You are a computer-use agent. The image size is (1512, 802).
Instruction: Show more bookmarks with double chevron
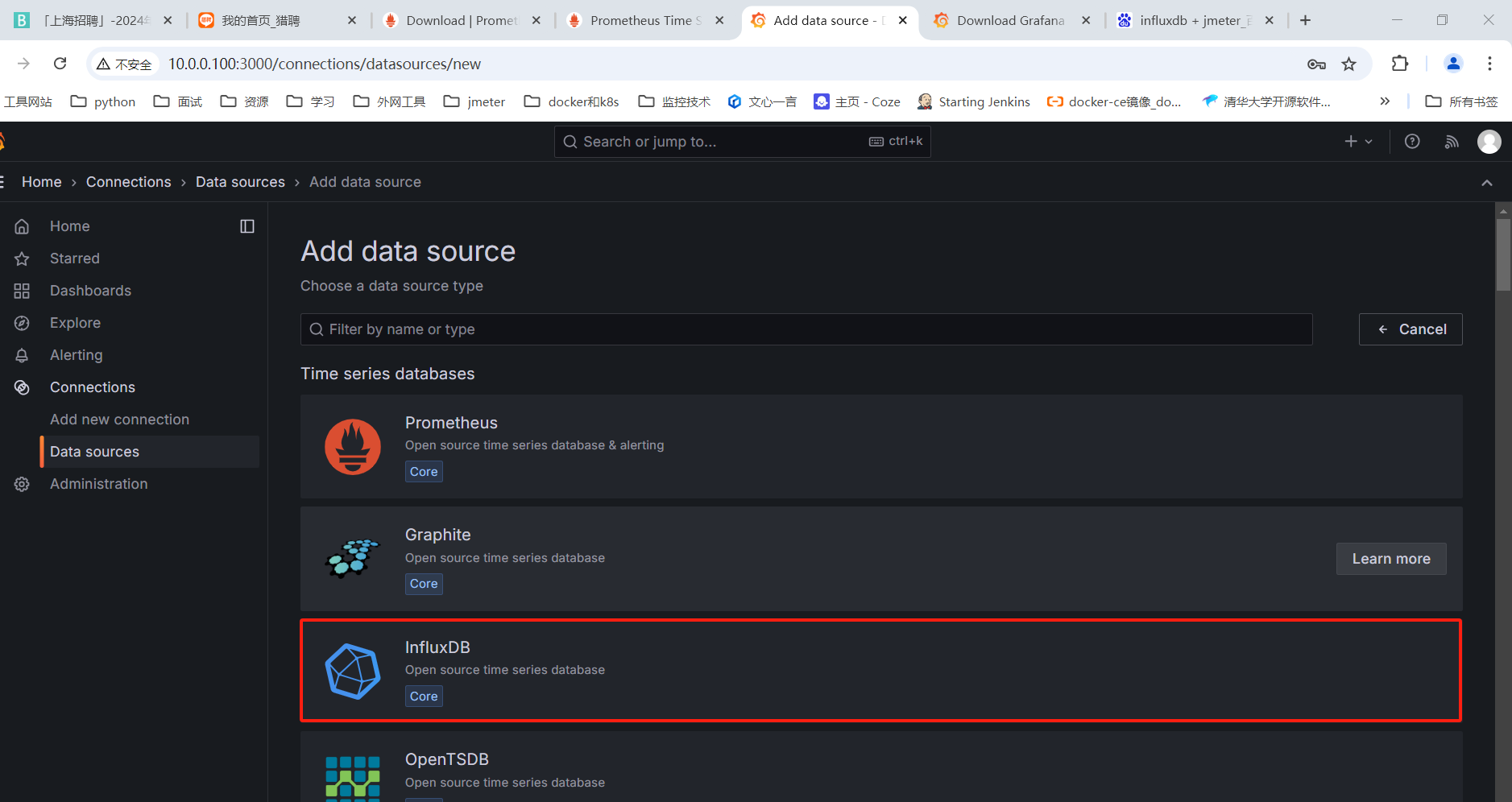pos(1385,101)
